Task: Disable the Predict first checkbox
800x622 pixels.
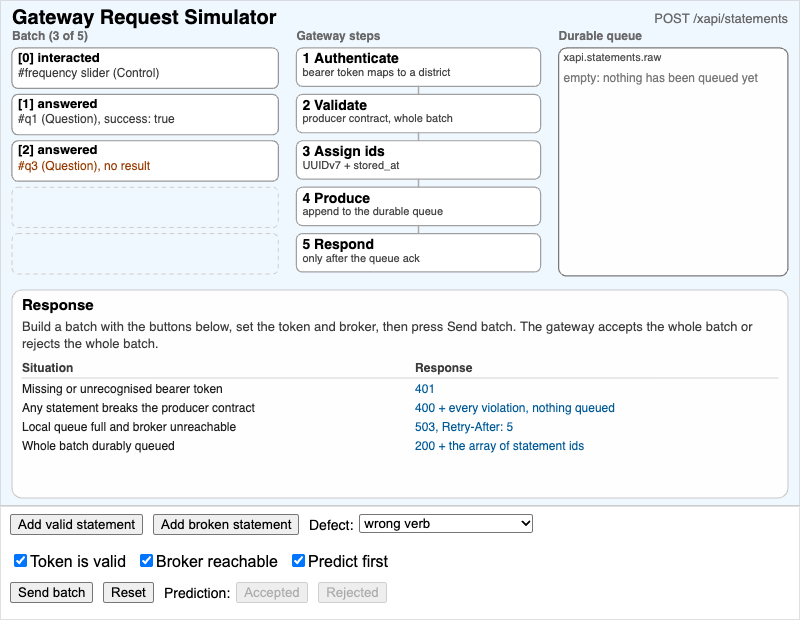Action: (298, 561)
